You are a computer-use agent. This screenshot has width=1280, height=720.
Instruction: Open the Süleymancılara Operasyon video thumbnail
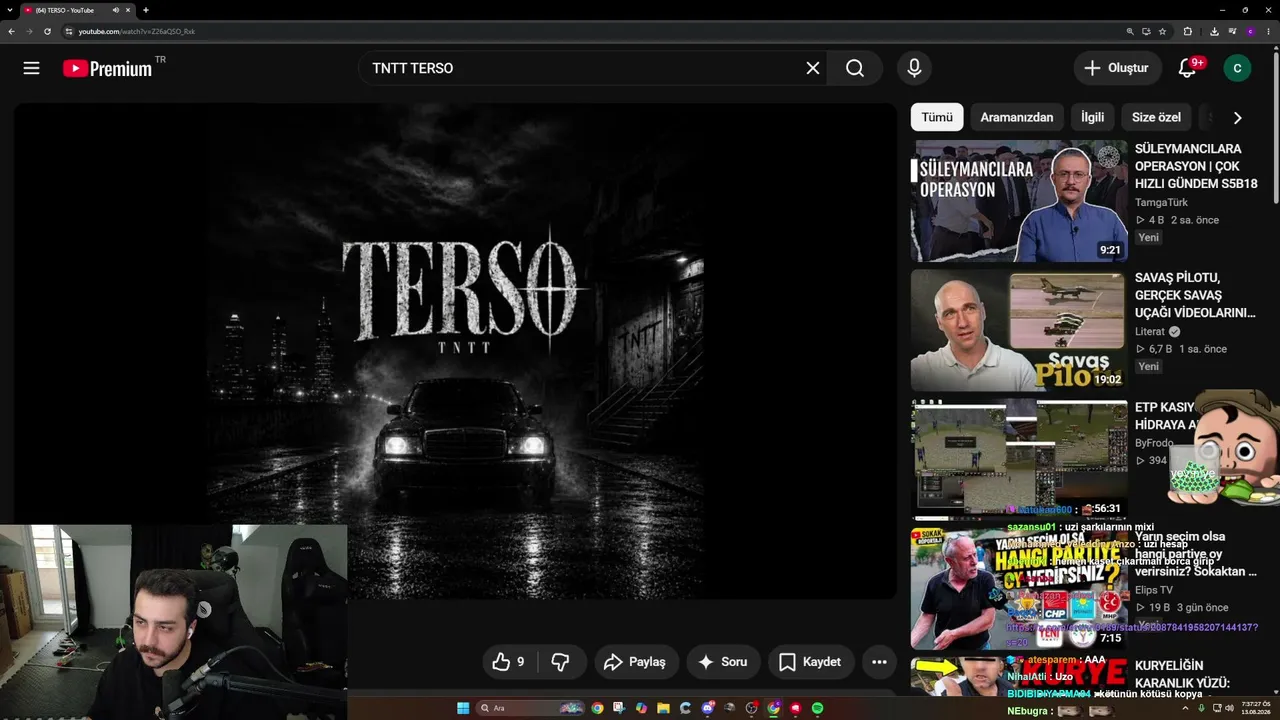pos(1019,201)
